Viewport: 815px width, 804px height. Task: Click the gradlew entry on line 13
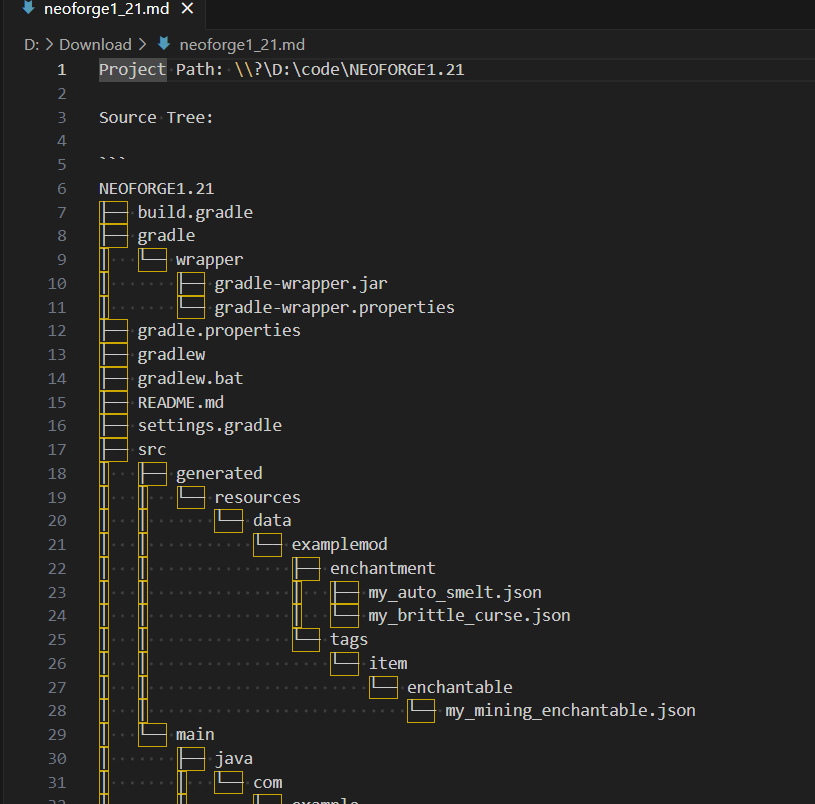[x=171, y=355]
